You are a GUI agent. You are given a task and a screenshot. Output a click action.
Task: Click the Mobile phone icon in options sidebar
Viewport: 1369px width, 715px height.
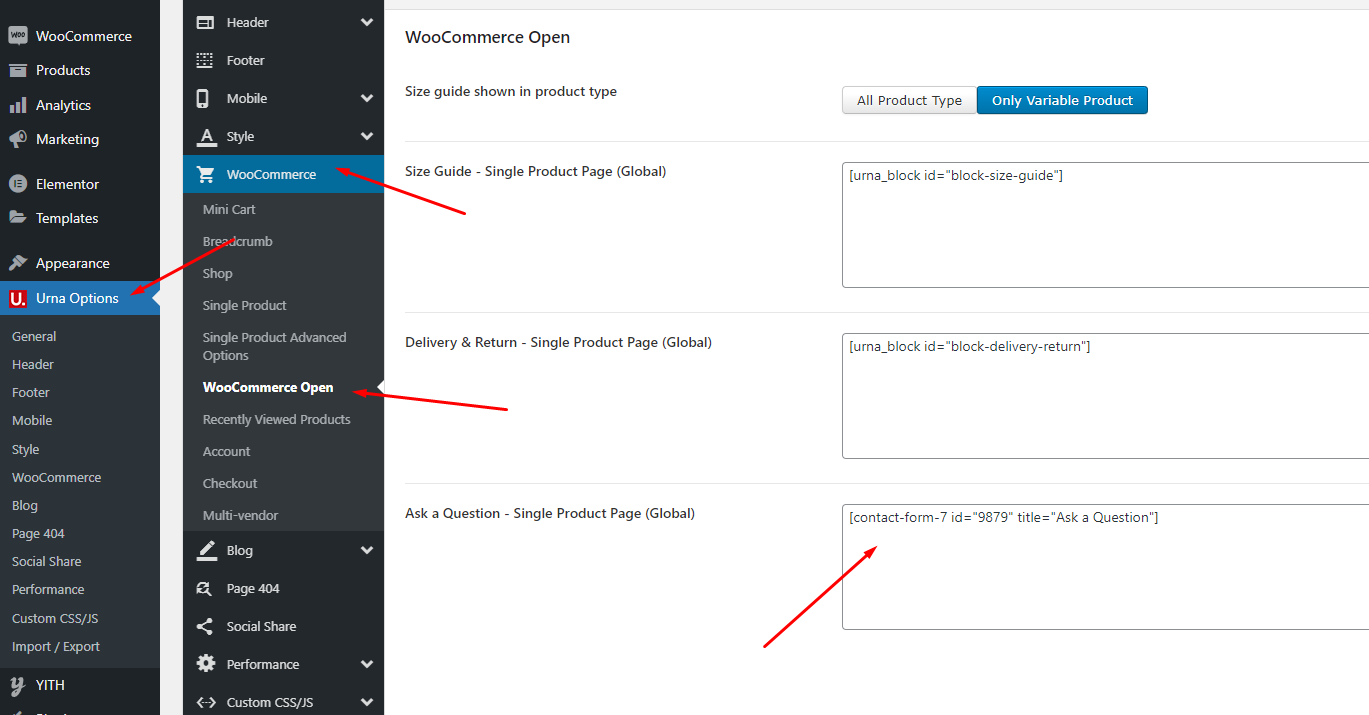click(x=203, y=98)
